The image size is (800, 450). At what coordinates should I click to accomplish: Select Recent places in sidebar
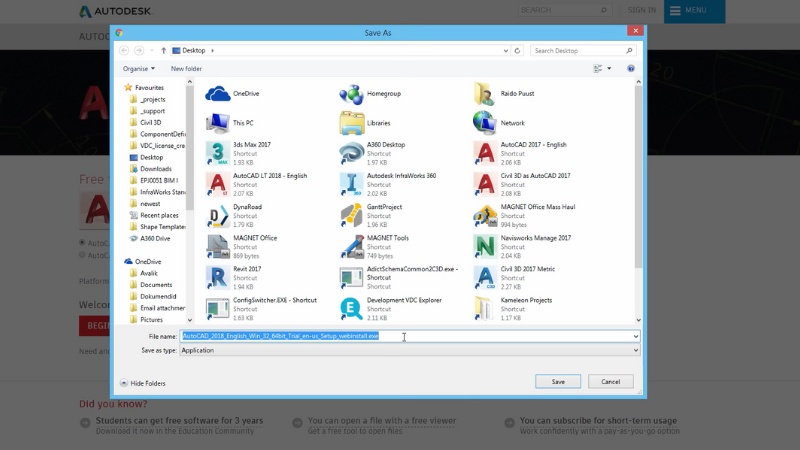click(159, 215)
